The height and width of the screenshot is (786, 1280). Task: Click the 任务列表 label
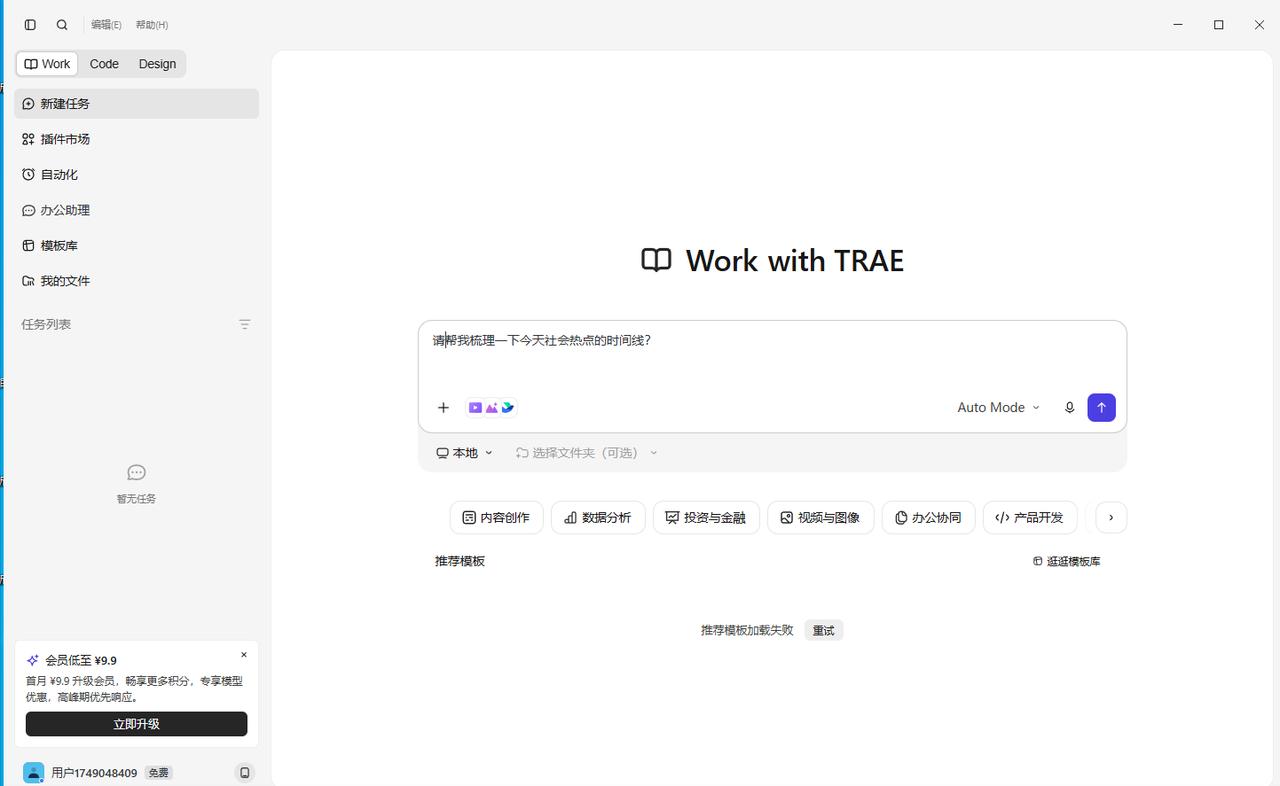[46, 325]
